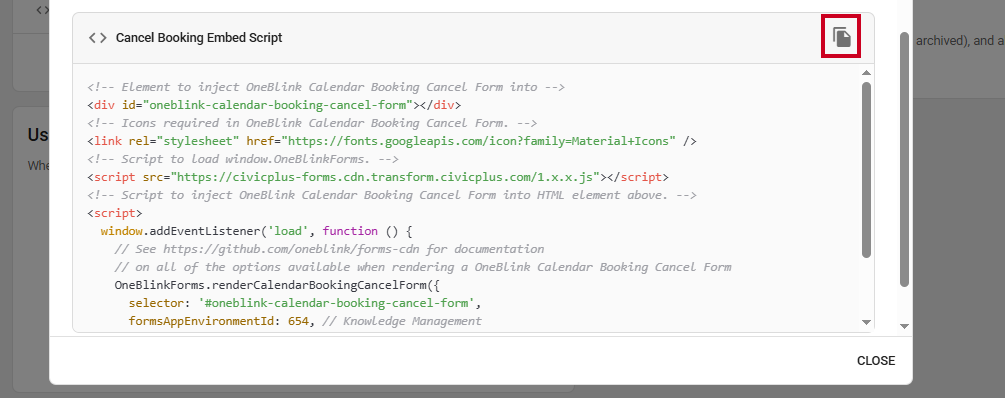Click the code box vertical scrollbar thumb

point(866,170)
